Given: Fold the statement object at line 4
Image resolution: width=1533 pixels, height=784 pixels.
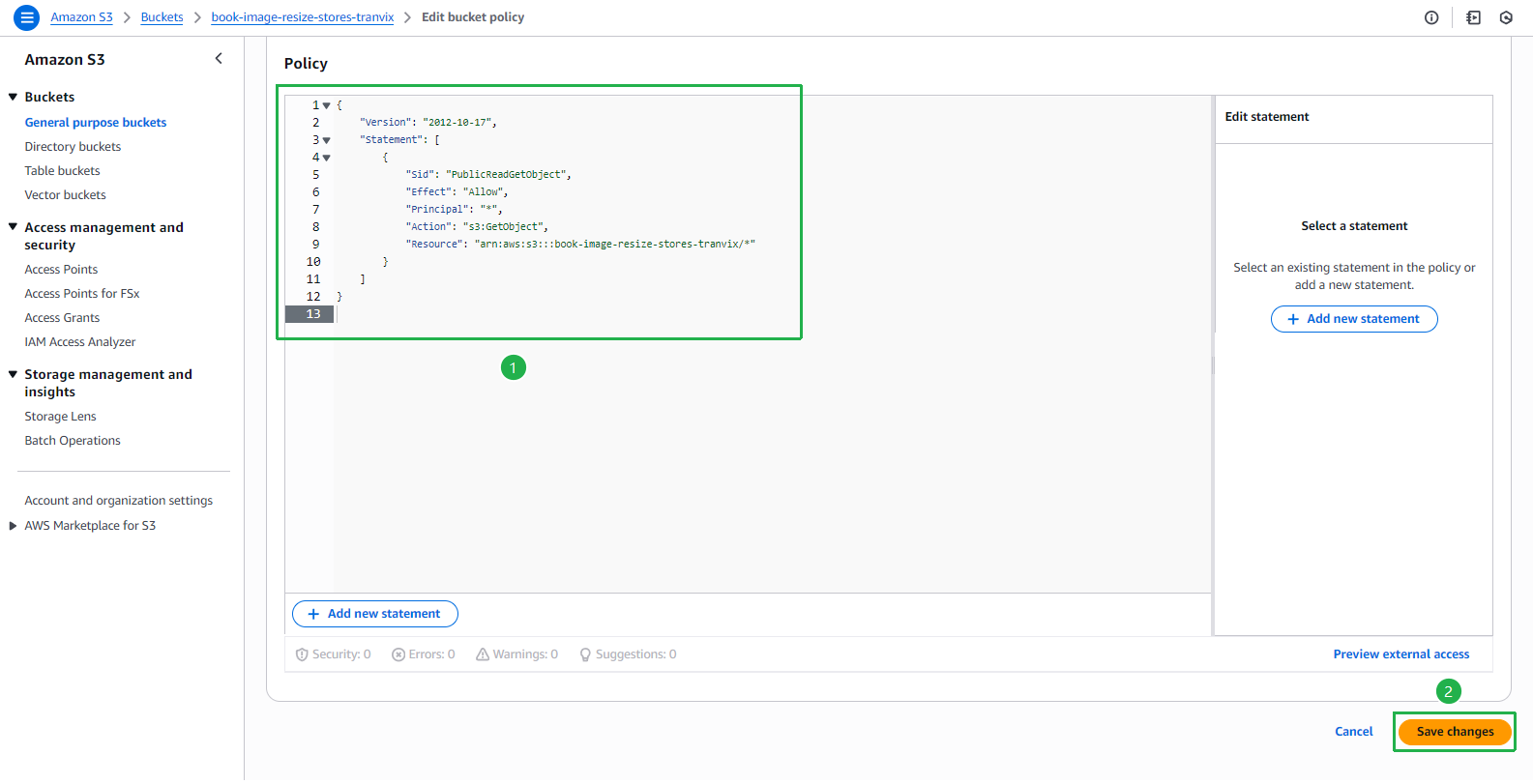Looking at the screenshot, I should tap(327, 158).
